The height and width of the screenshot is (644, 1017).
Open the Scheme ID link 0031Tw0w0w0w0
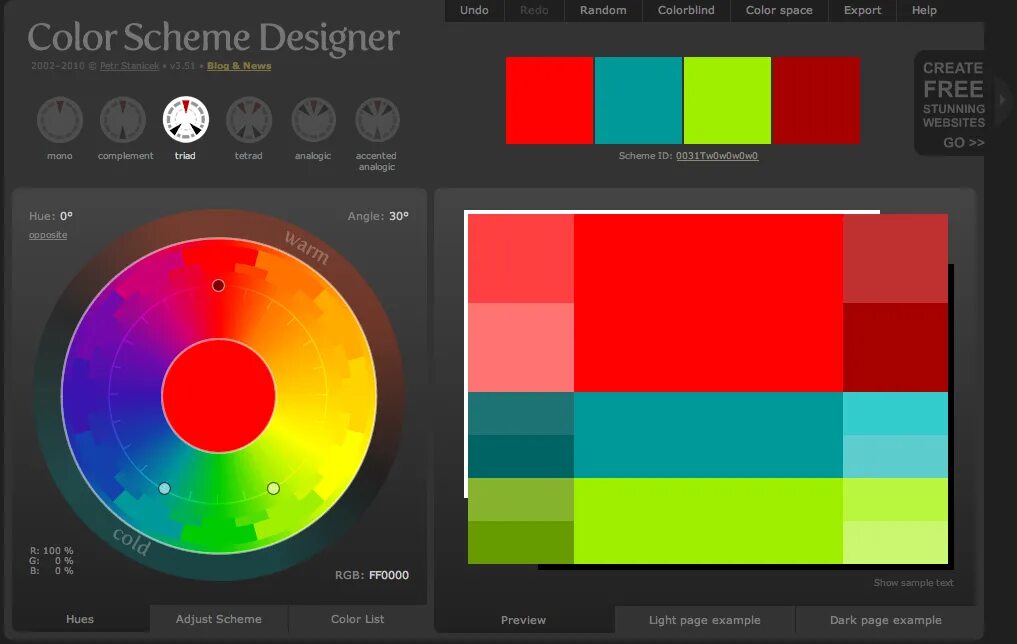717,156
